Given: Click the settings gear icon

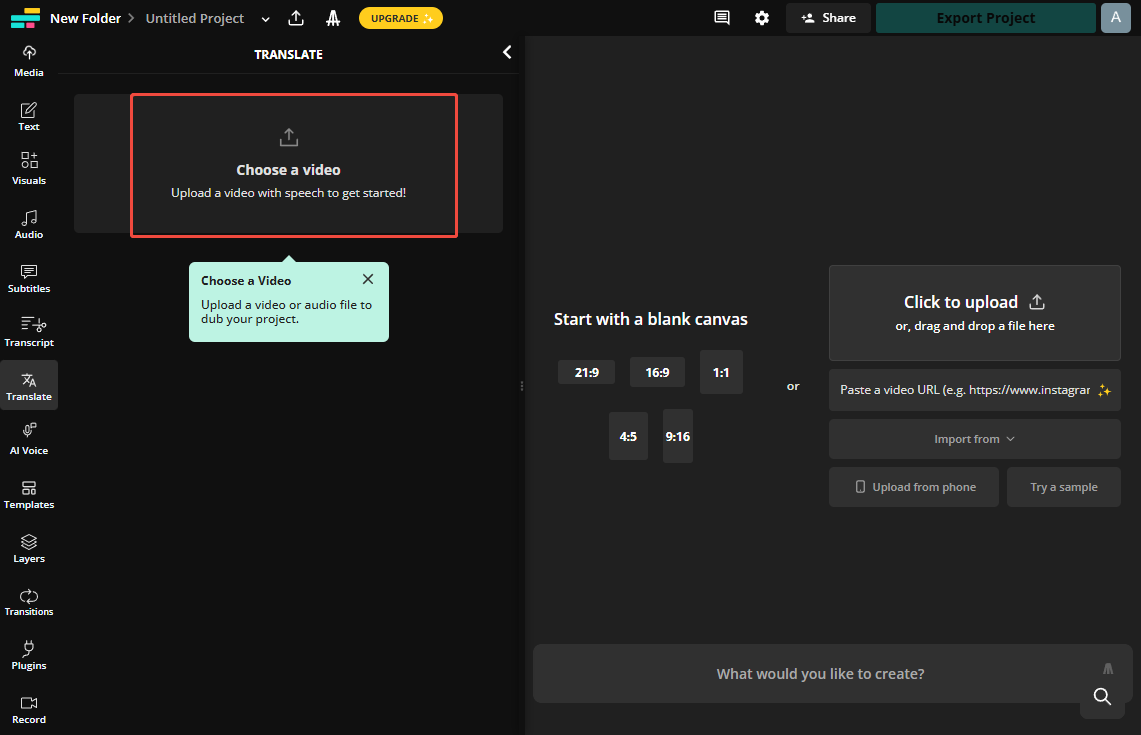Looking at the screenshot, I should coord(762,18).
